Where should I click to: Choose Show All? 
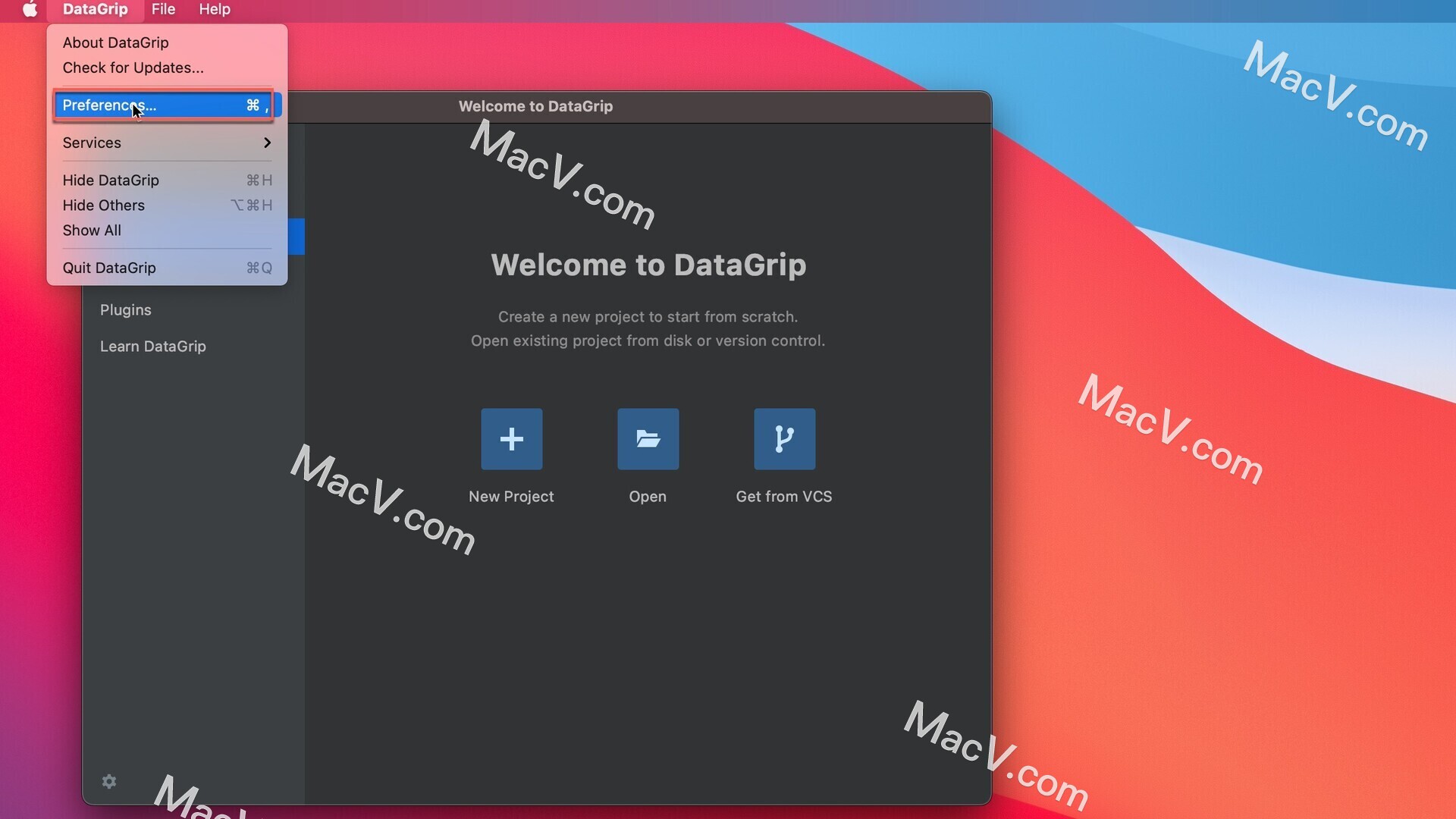[x=167, y=230]
